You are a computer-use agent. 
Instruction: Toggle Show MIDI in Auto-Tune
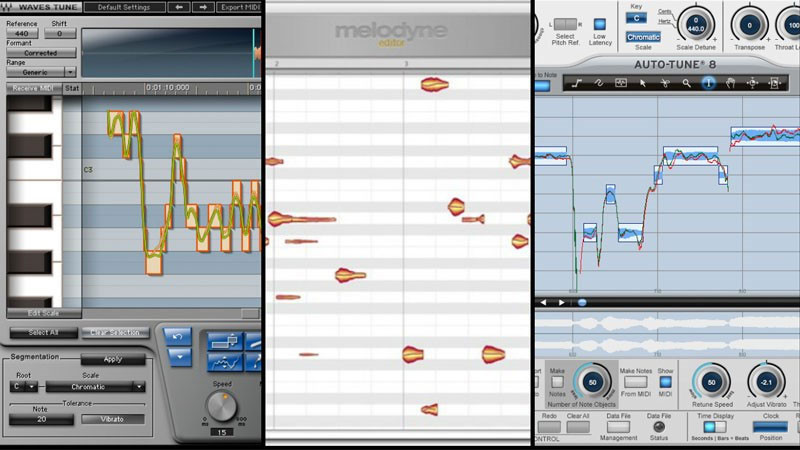pyautogui.click(x=665, y=381)
